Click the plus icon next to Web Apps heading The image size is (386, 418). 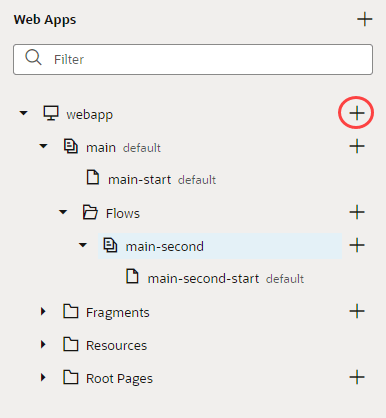(365, 19)
